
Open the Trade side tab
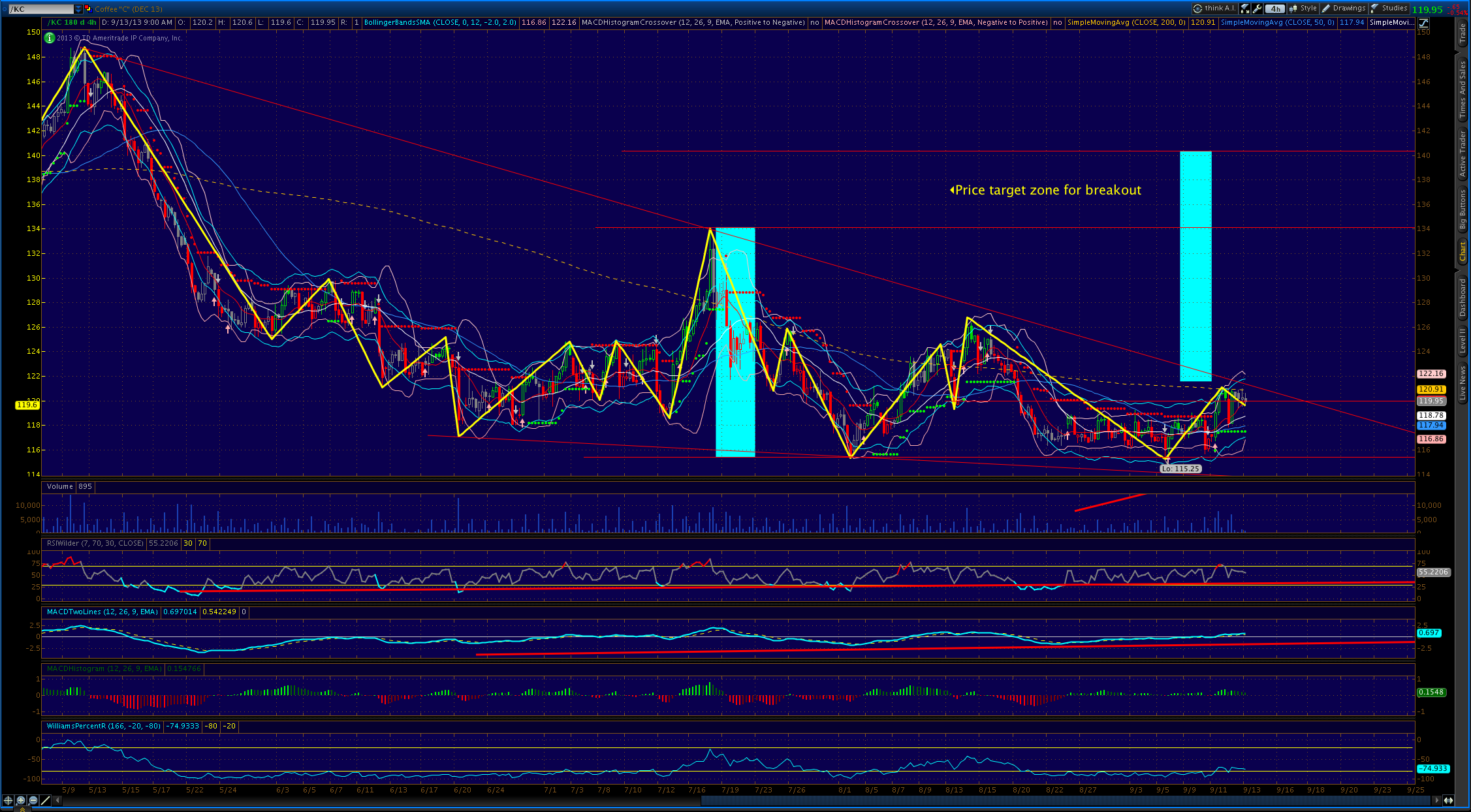click(x=1463, y=34)
